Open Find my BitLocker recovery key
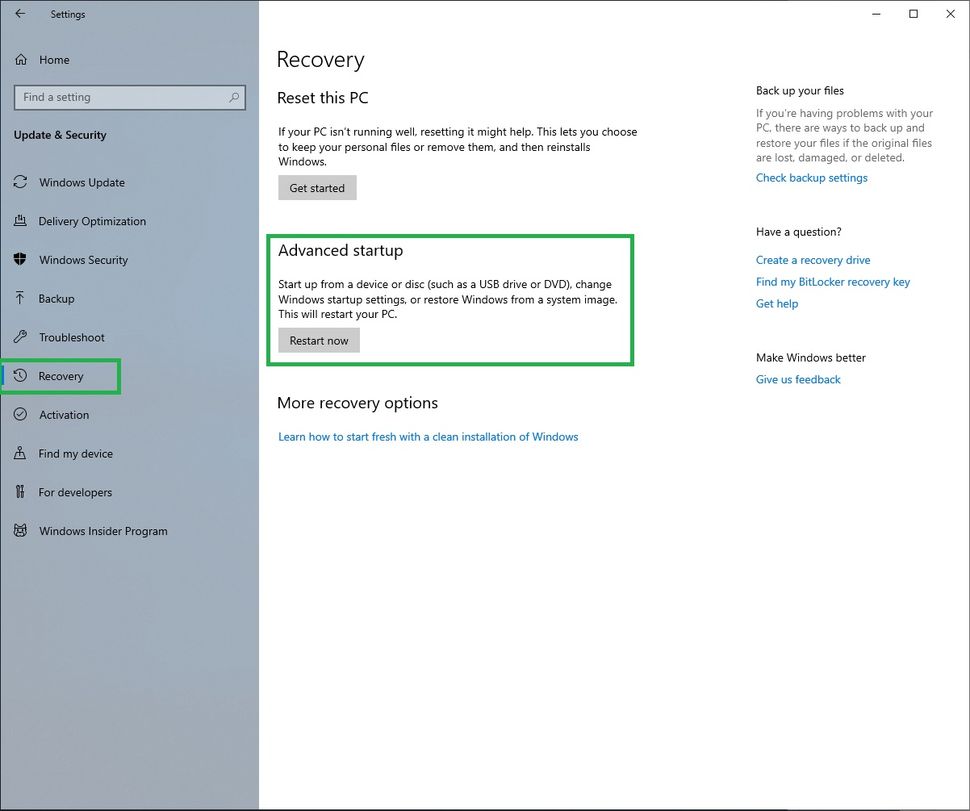The height and width of the screenshot is (811, 970). (x=832, y=281)
